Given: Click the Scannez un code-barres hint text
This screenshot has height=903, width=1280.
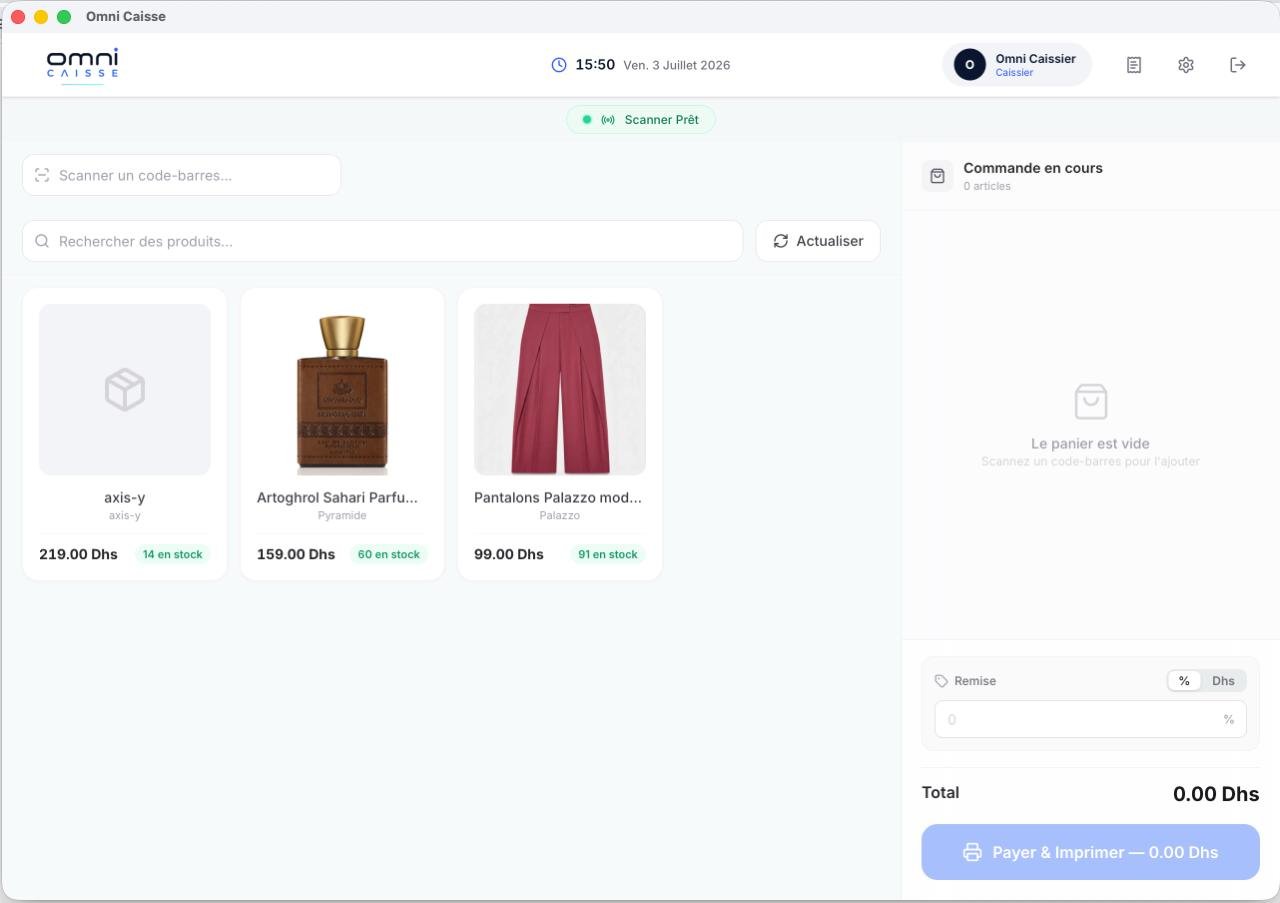Looking at the screenshot, I should pyautogui.click(x=1091, y=462).
